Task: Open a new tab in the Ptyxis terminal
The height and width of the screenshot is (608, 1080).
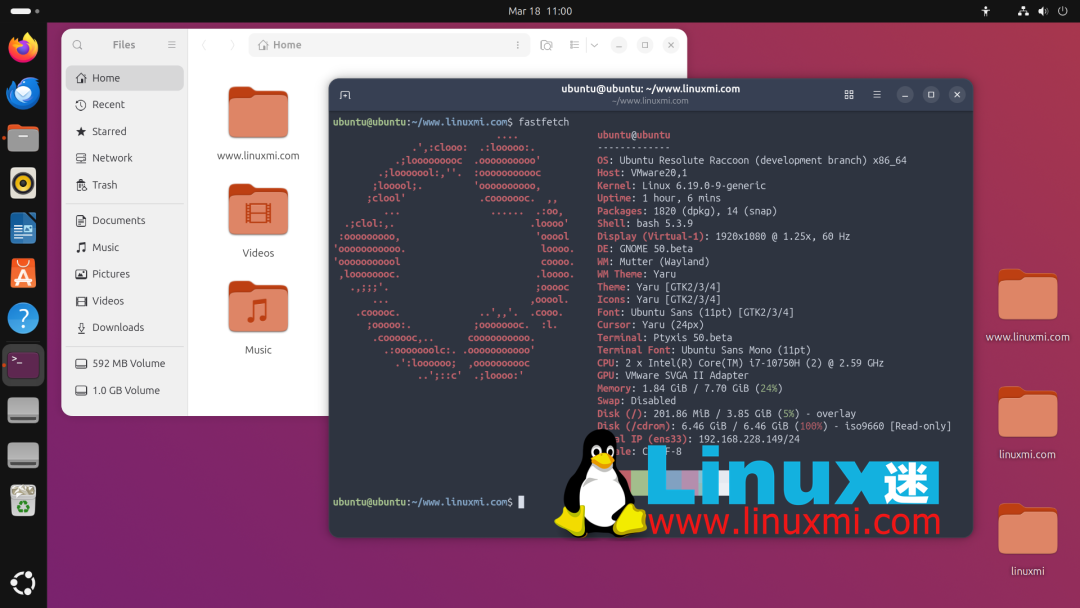Action: tap(344, 94)
